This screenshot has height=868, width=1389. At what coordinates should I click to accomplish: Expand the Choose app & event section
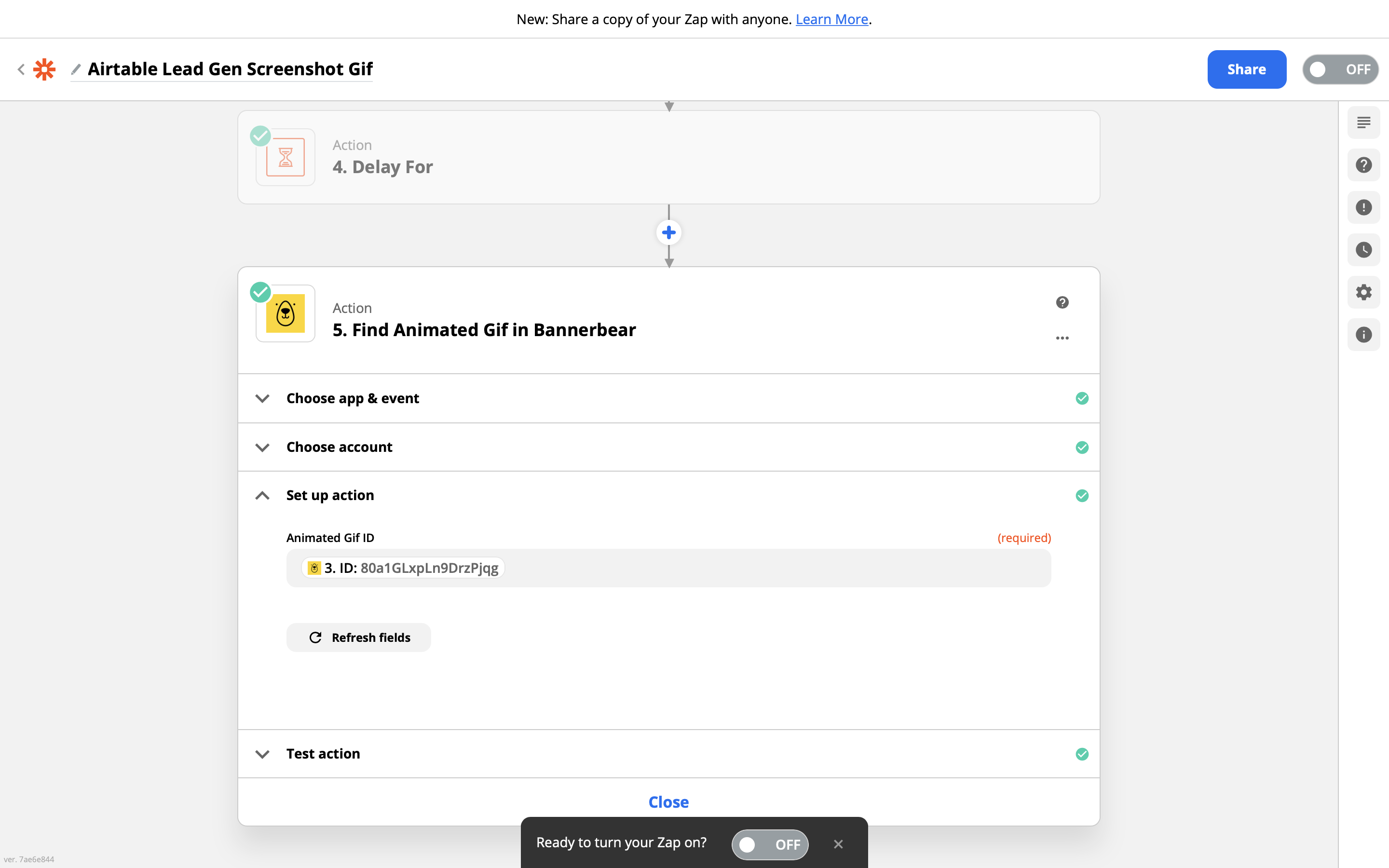pyautogui.click(x=353, y=398)
